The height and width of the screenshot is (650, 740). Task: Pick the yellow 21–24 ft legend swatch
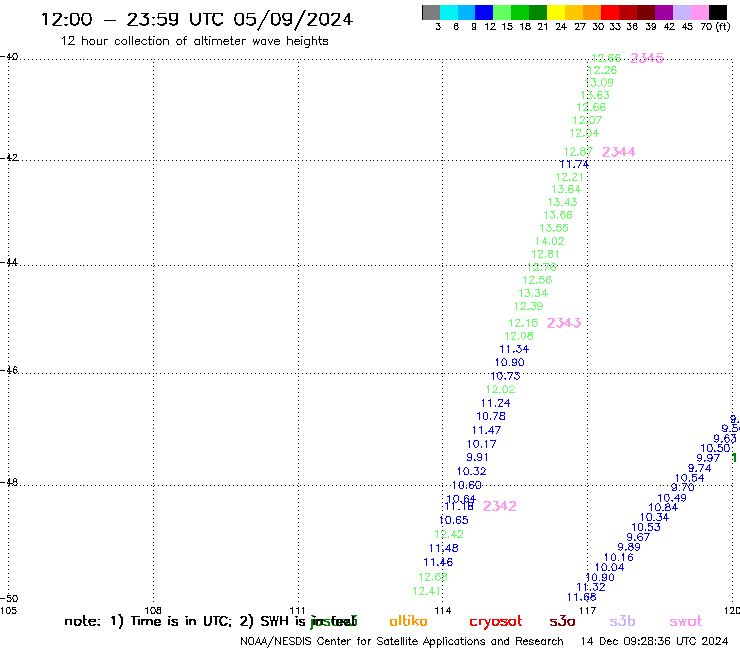click(x=555, y=12)
